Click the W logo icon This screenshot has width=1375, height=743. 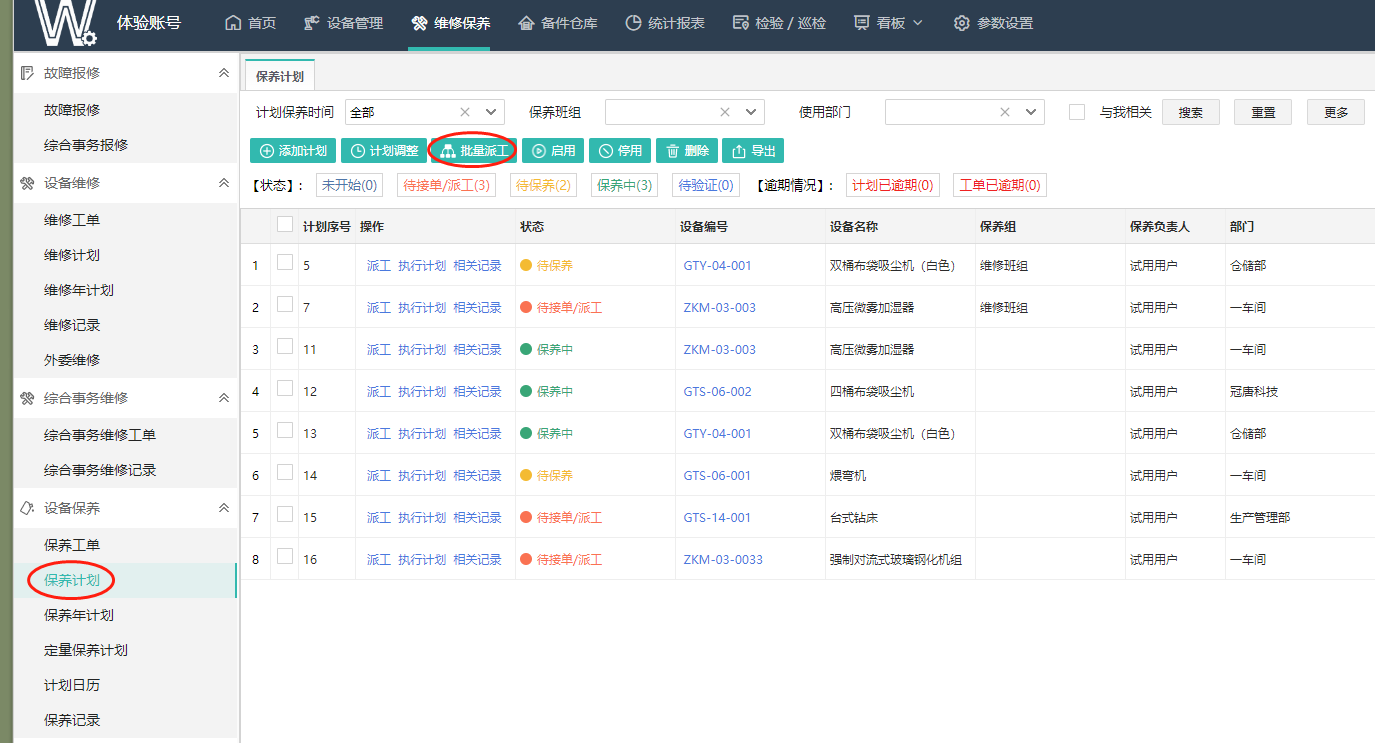(65, 23)
